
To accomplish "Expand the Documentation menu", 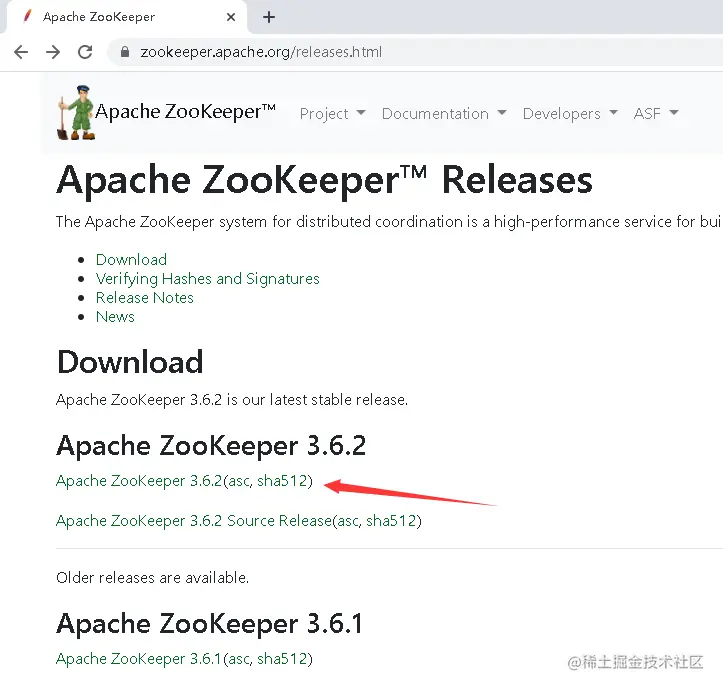I will pos(444,113).
